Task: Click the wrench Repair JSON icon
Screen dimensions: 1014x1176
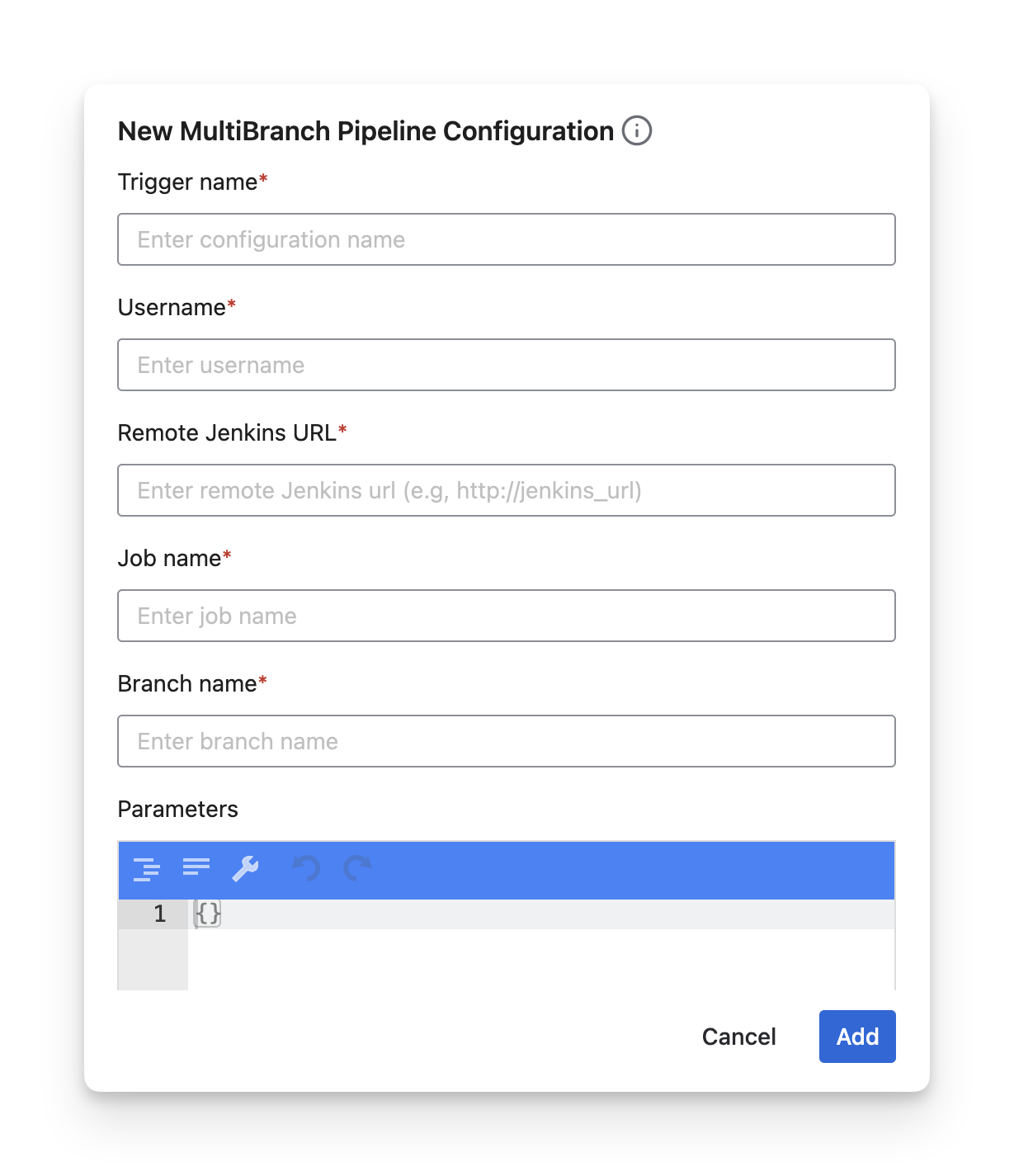Action: [x=245, y=868]
